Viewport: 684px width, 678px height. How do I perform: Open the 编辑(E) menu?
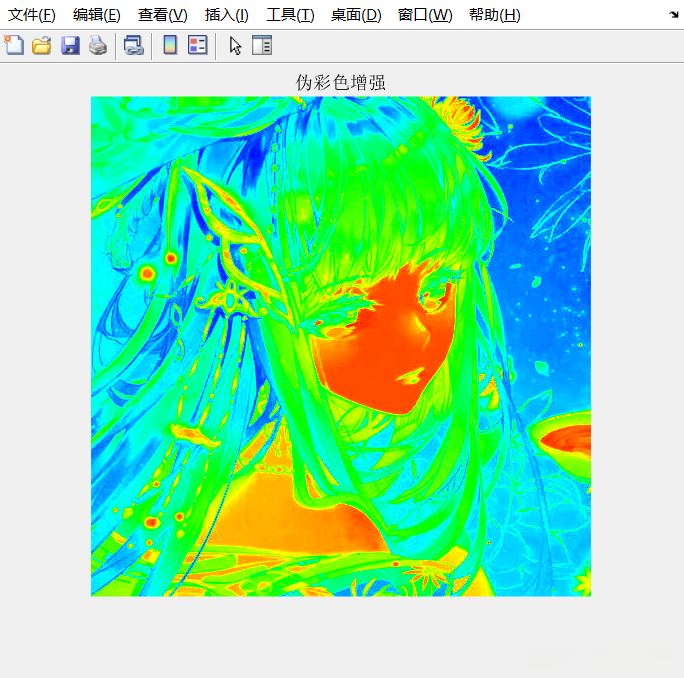pyautogui.click(x=97, y=15)
